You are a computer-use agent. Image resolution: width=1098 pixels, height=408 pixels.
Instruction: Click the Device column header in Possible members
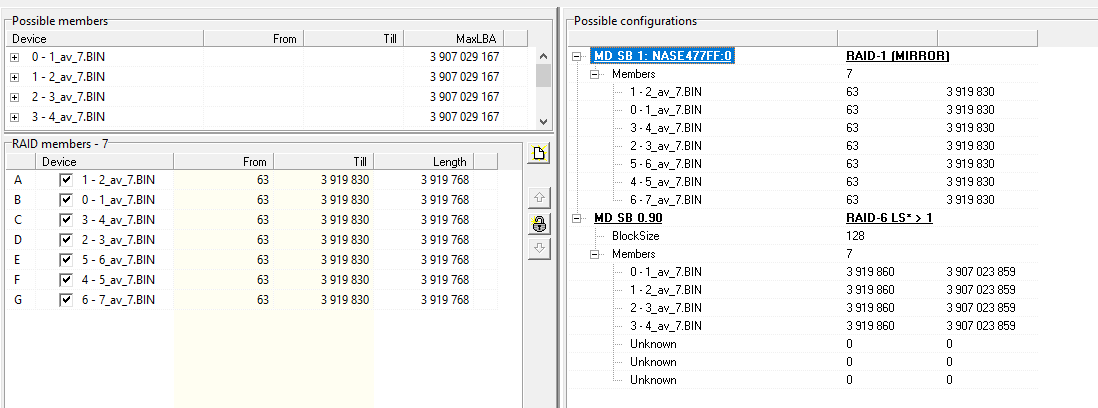[x=105, y=38]
